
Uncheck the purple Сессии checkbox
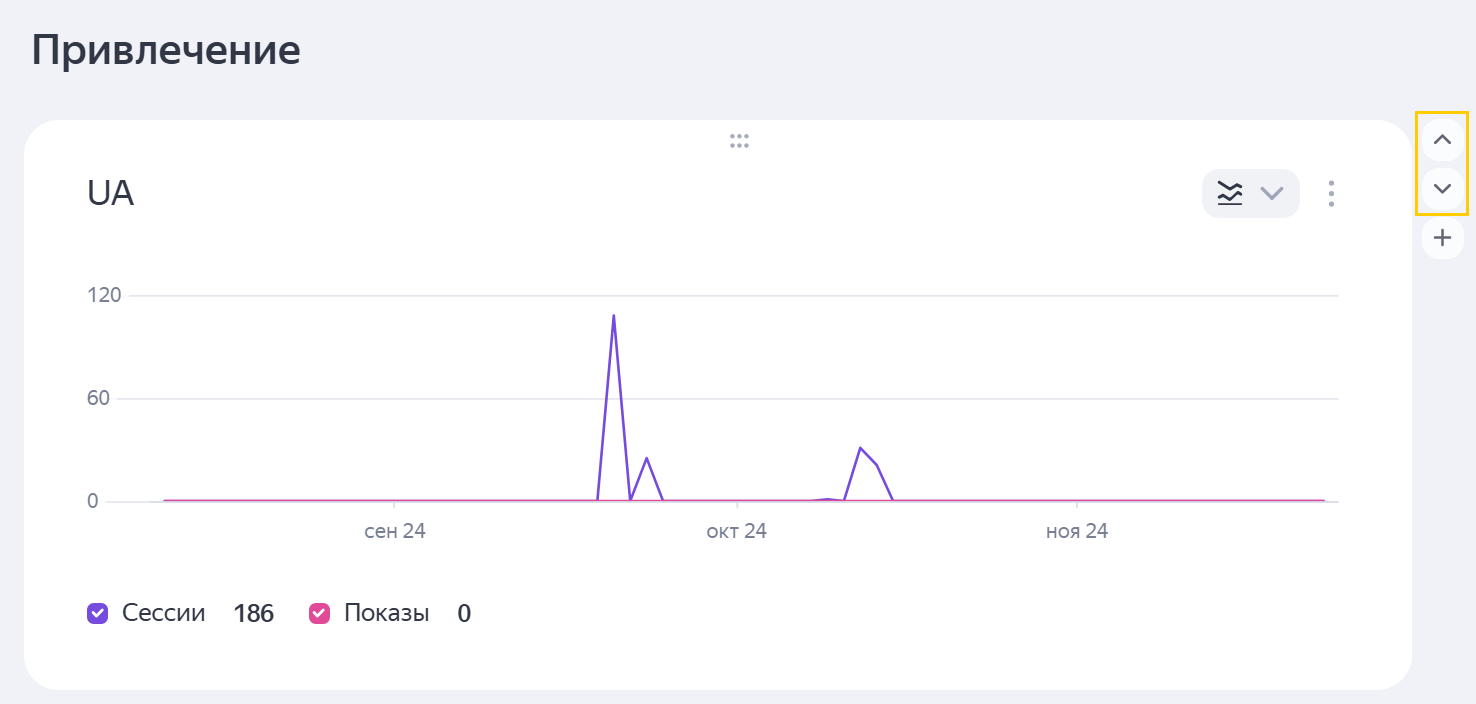[x=97, y=613]
